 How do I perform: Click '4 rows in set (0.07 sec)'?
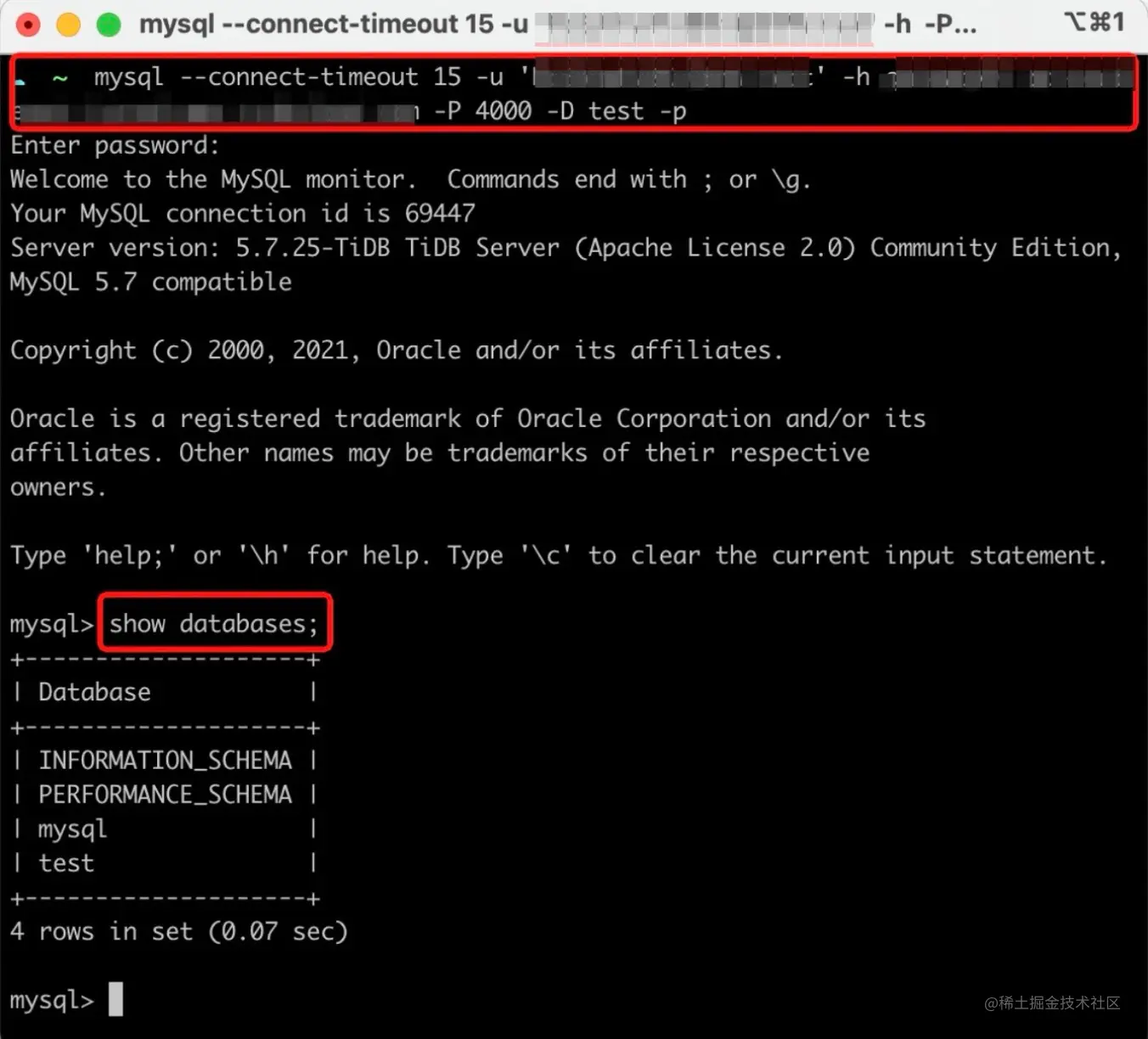point(178,932)
